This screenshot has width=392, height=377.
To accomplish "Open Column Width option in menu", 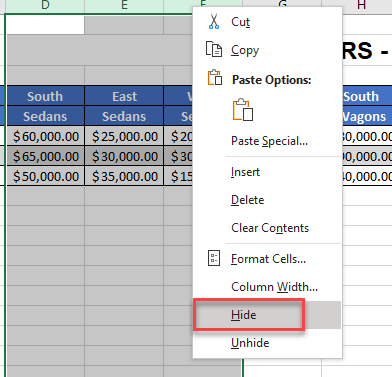I will pos(267,287).
